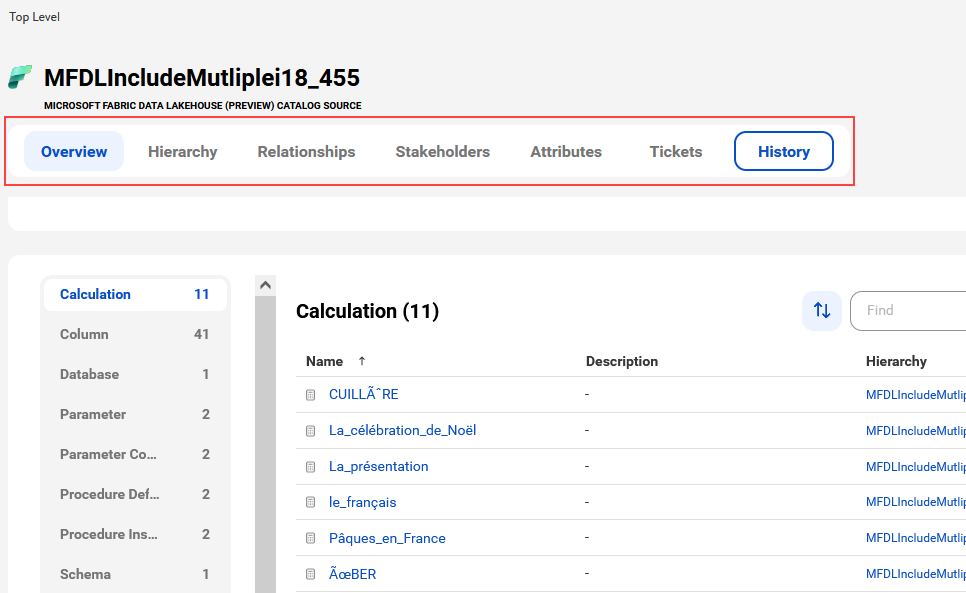Select the Column asset type
This screenshot has height=593, width=966.
tap(135, 334)
